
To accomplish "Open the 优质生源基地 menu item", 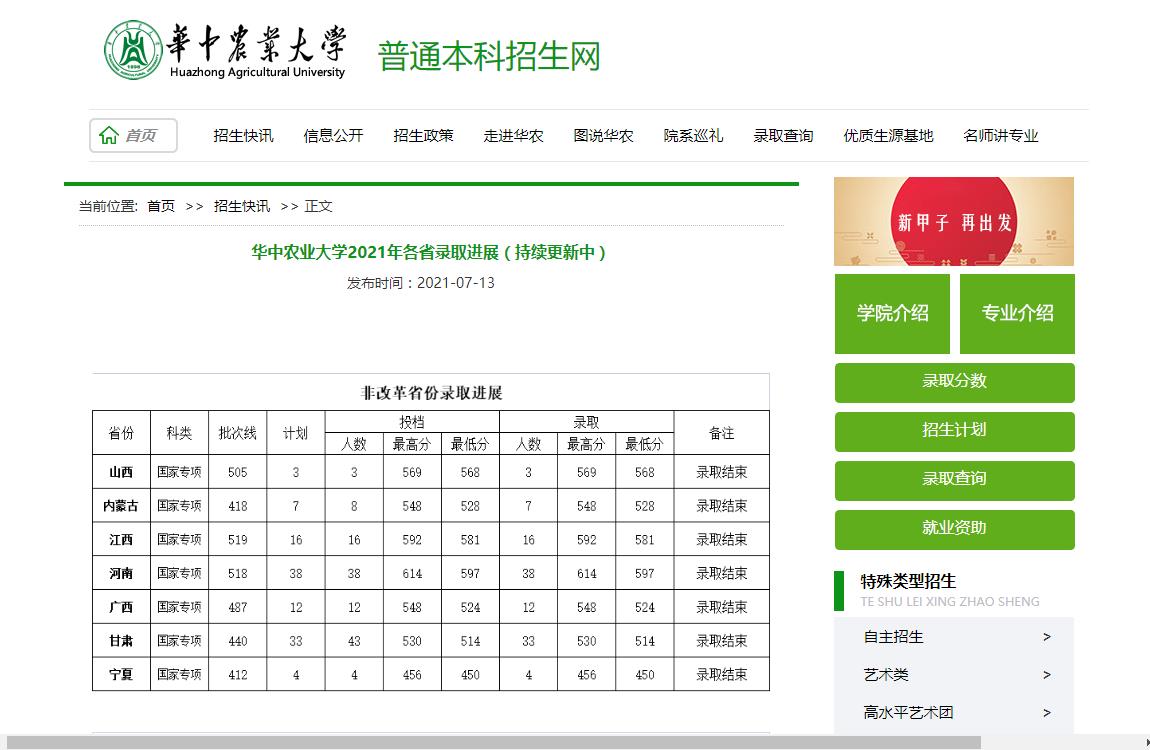I will [888, 136].
